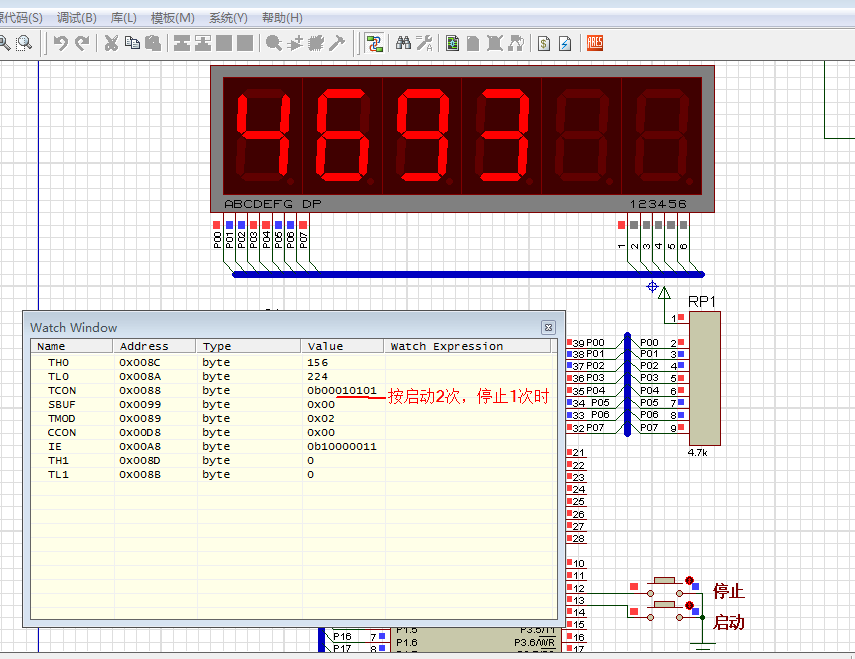The height and width of the screenshot is (659, 855).
Task: Open the 调试(B) debug menu
Action: [77, 18]
